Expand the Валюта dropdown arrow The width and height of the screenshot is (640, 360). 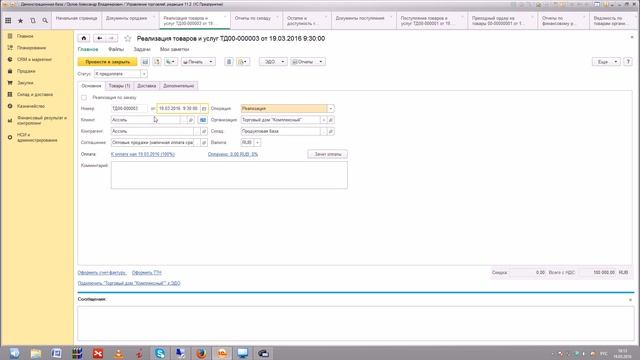(x=257, y=142)
